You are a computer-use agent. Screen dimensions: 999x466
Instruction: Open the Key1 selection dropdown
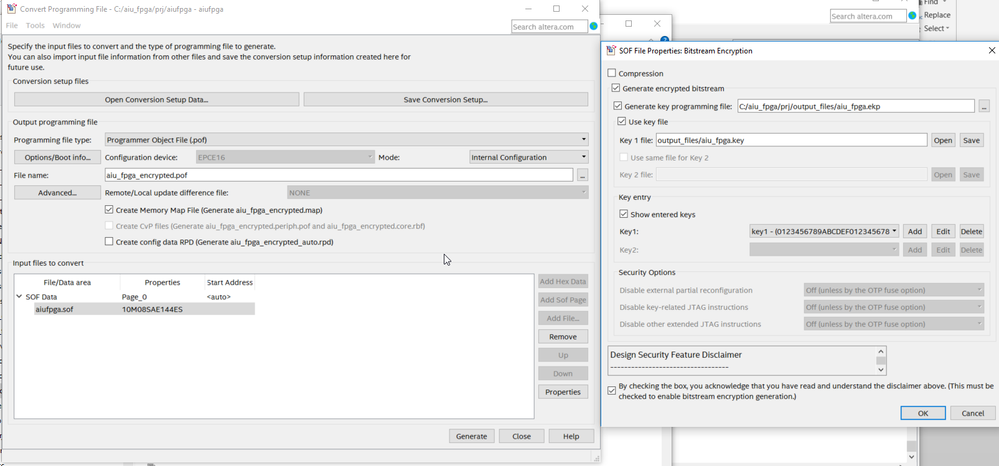pos(824,231)
